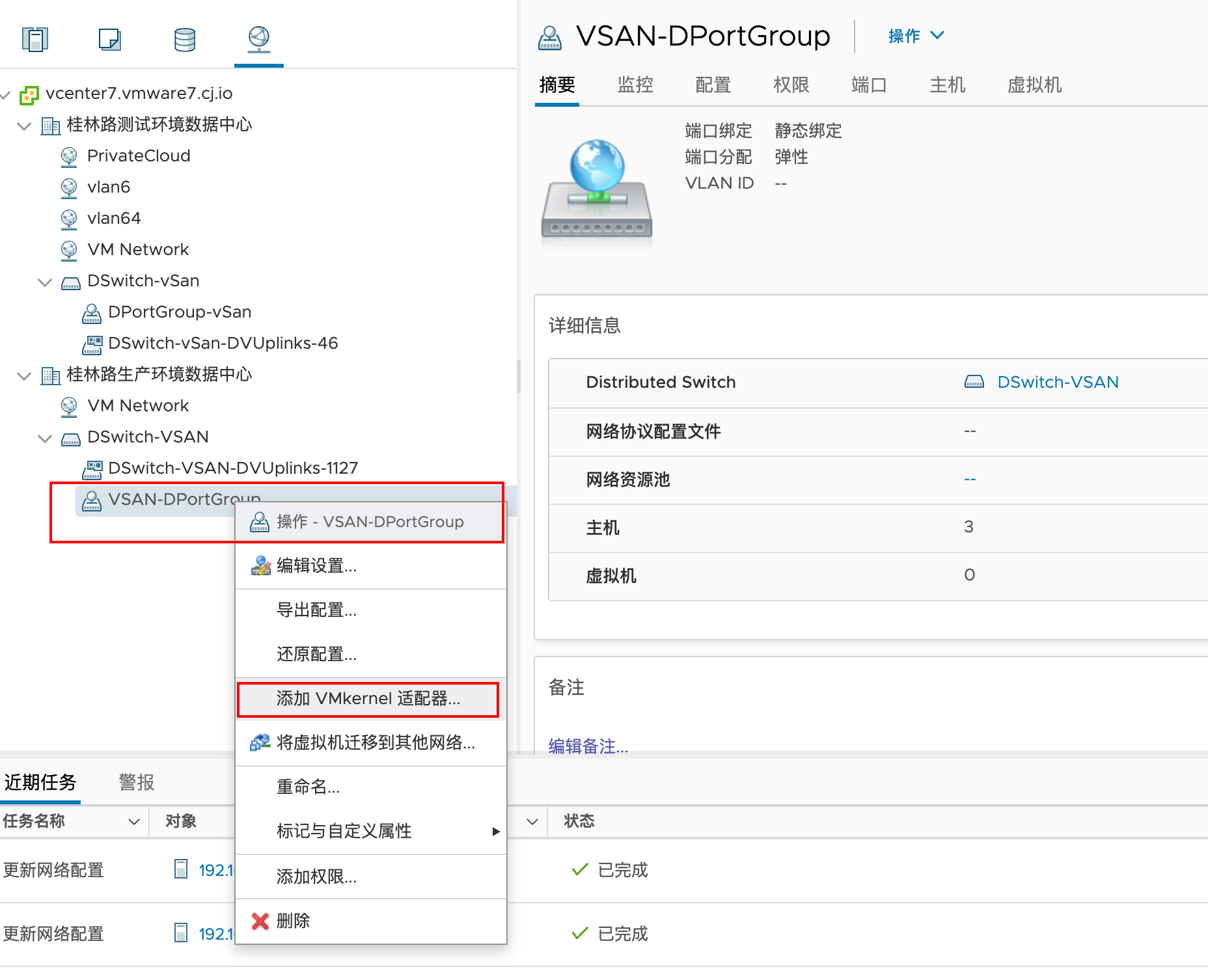Switch to the 权限 tab
The width and height of the screenshot is (1208, 980).
(x=791, y=85)
